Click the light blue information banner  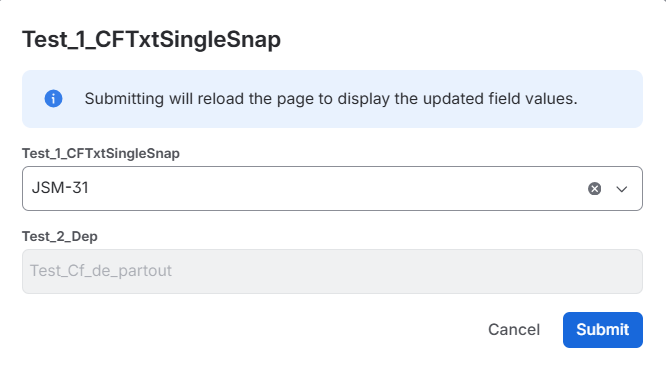pos(332,99)
